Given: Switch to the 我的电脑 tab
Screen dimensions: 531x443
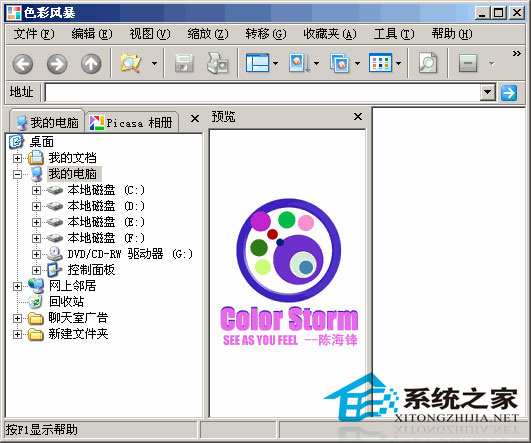Looking at the screenshot, I should (x=47, y=121).
